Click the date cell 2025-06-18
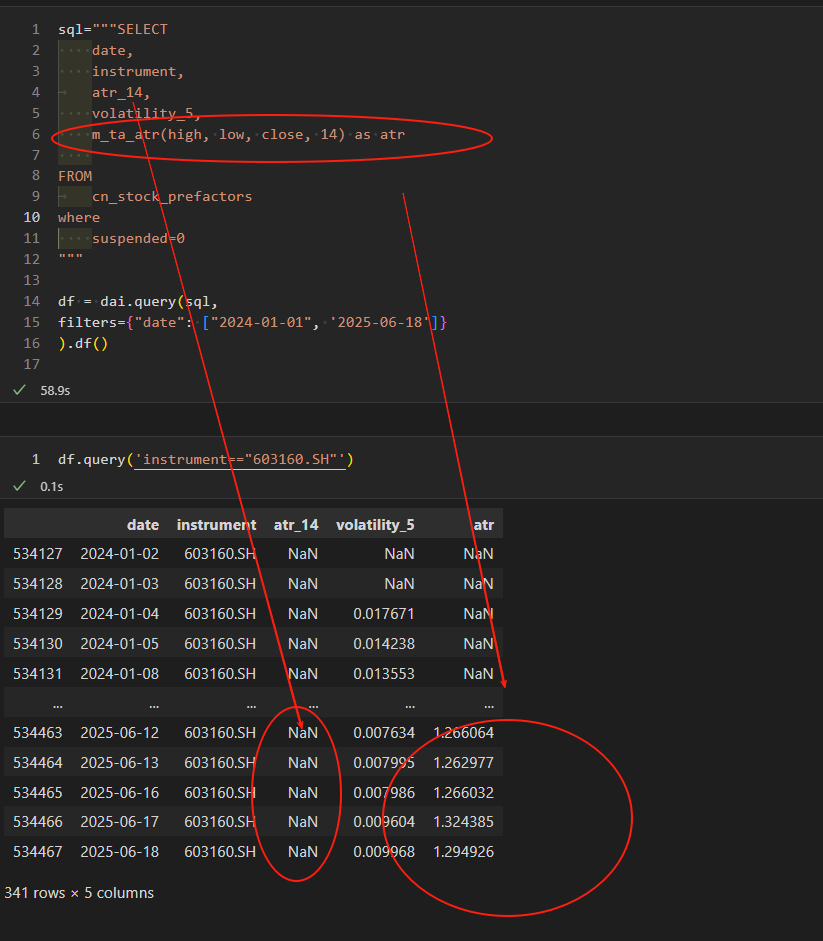 click(x=119, y=852)
